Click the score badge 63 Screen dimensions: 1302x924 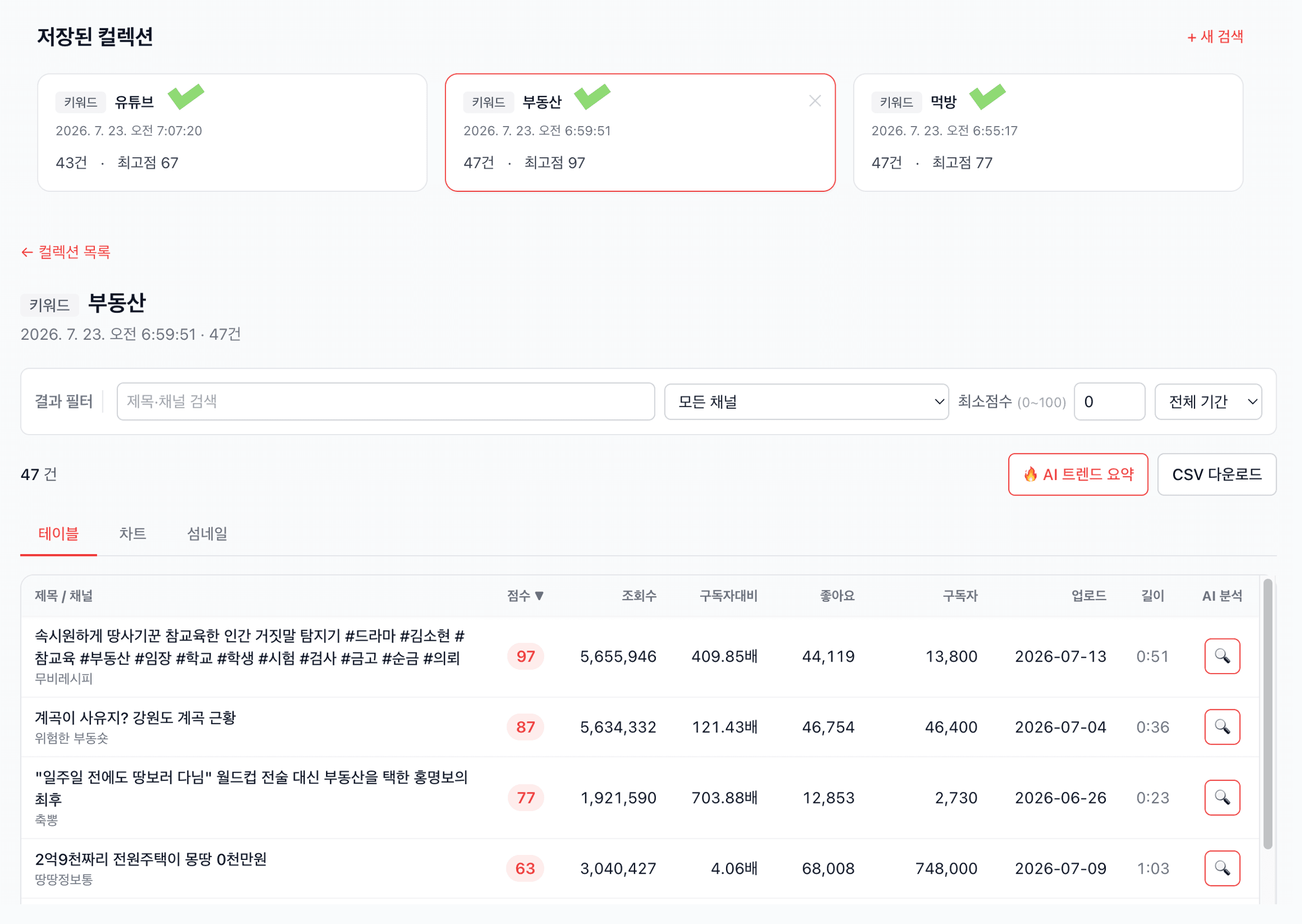pos(525,868)
